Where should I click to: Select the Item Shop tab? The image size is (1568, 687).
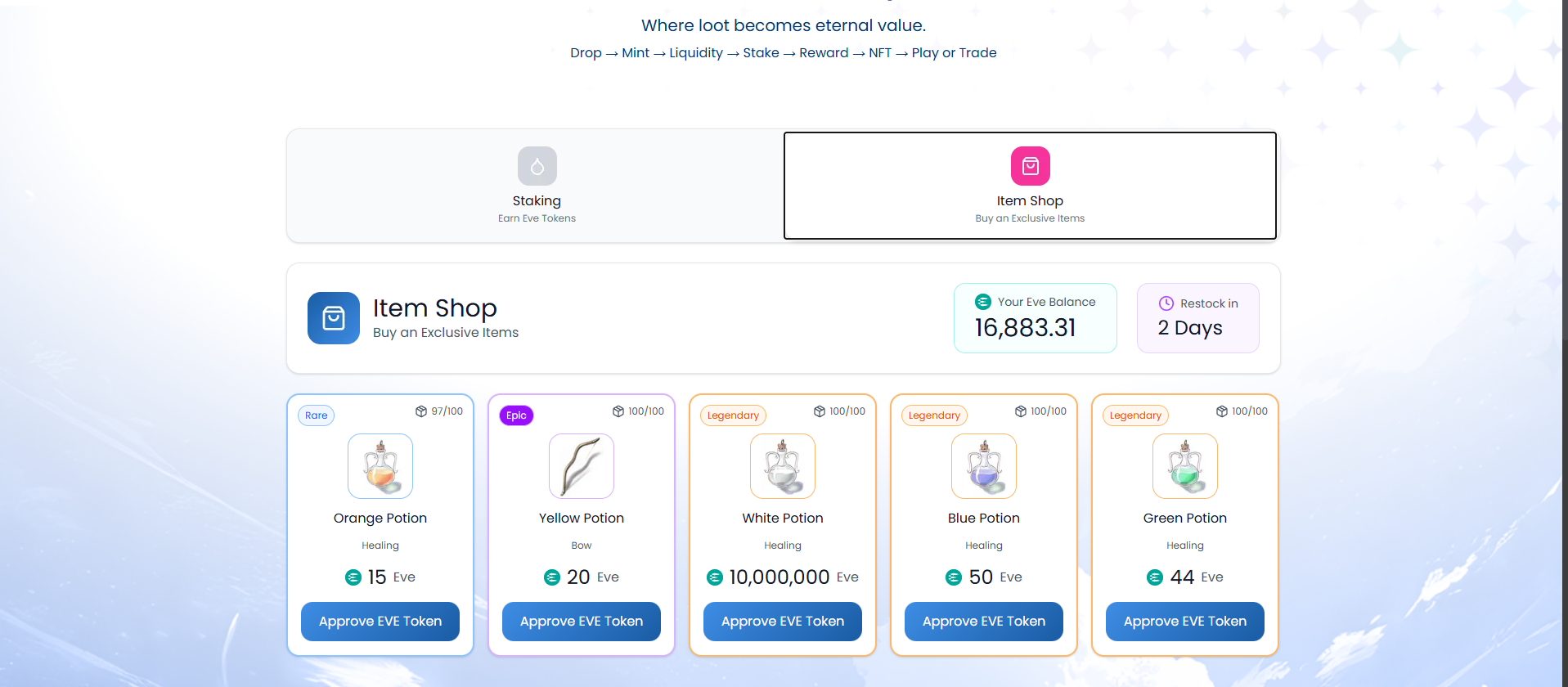tap(1030, 186)
